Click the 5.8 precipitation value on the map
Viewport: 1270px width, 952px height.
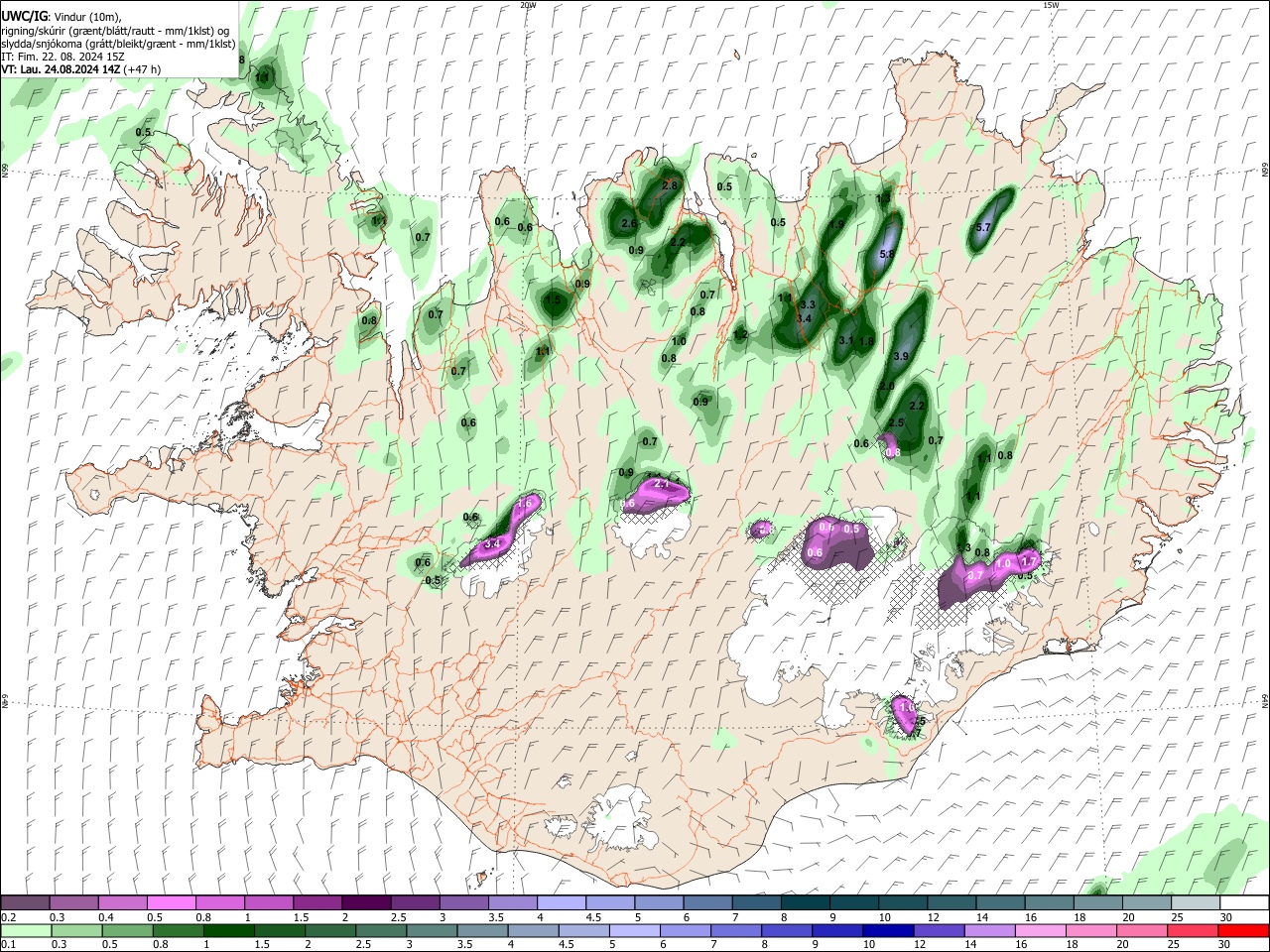[x=887, y=254]
